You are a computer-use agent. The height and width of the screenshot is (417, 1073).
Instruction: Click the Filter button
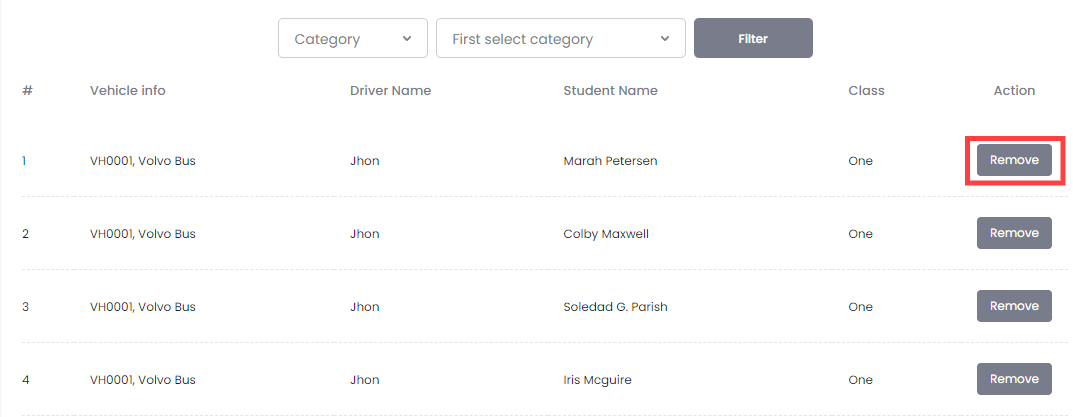click(x=753, y=39)
